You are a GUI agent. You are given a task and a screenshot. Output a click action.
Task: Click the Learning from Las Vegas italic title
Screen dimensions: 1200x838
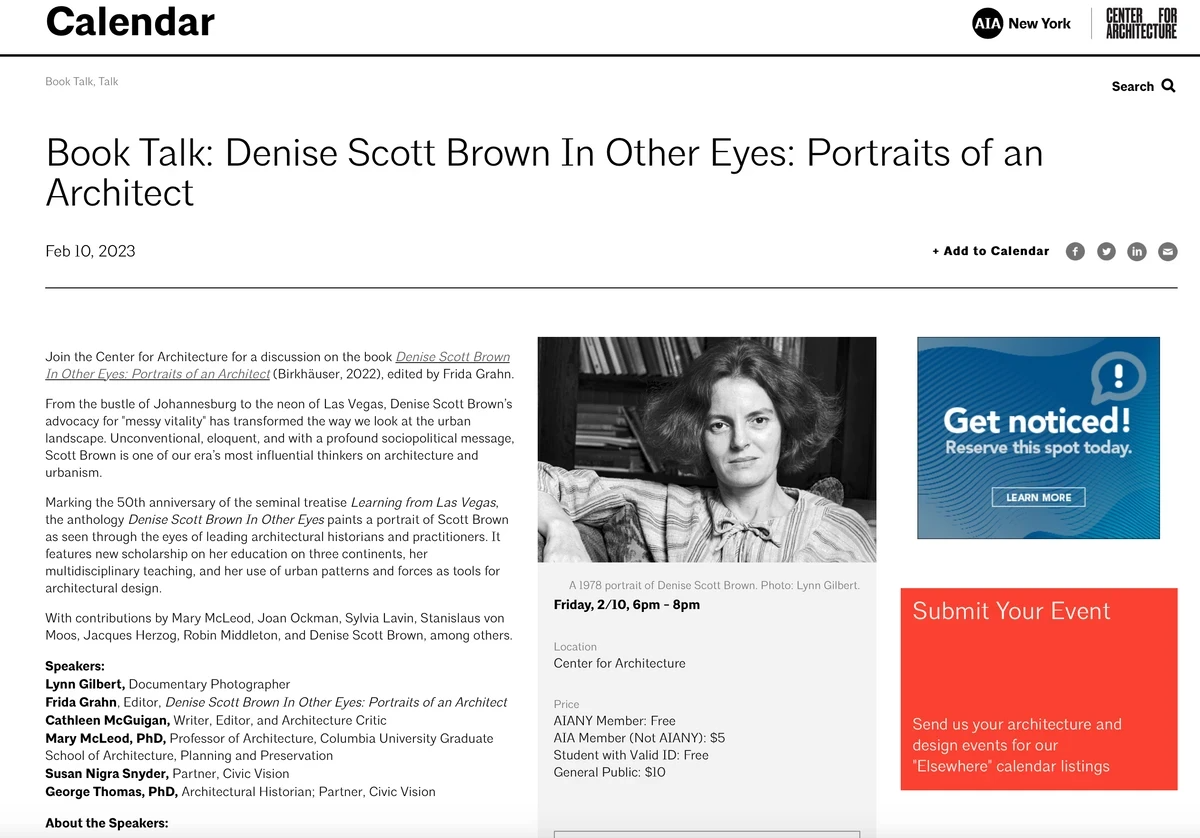(424, 502)
